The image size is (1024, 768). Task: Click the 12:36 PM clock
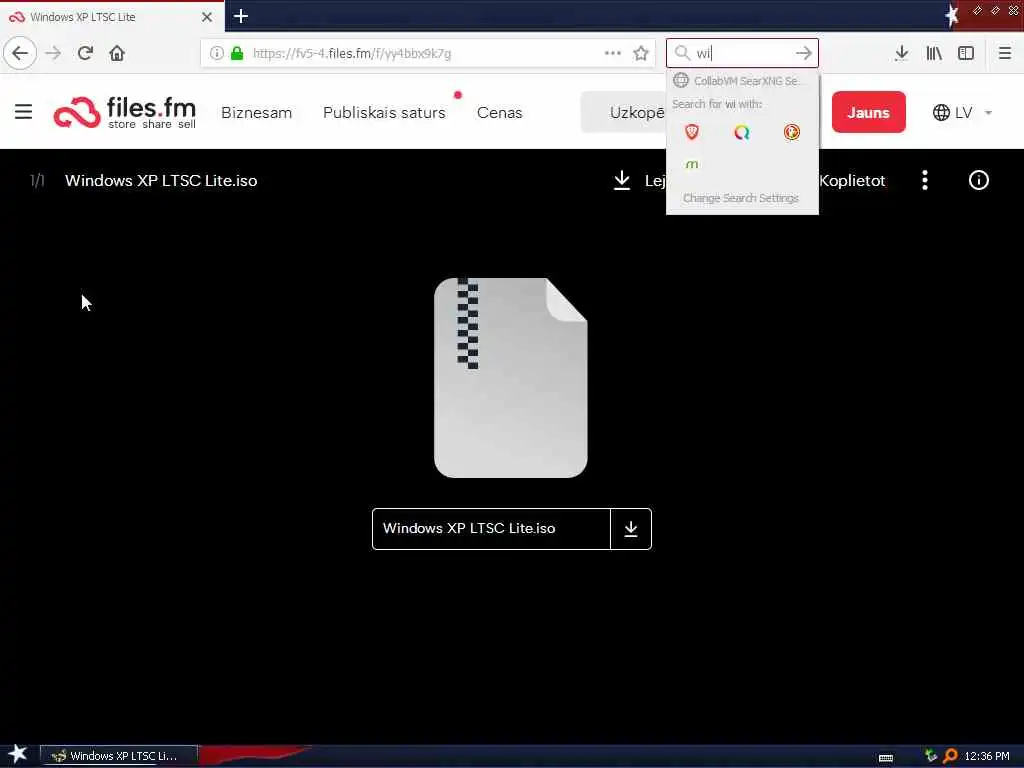coord(987,756)
